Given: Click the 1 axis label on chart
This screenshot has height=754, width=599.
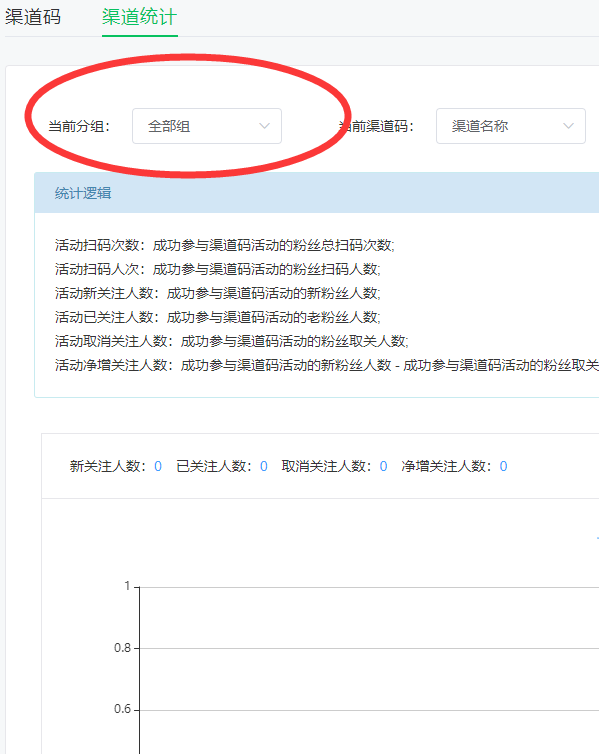Looking at the screenshot, I should pos(127,586).
